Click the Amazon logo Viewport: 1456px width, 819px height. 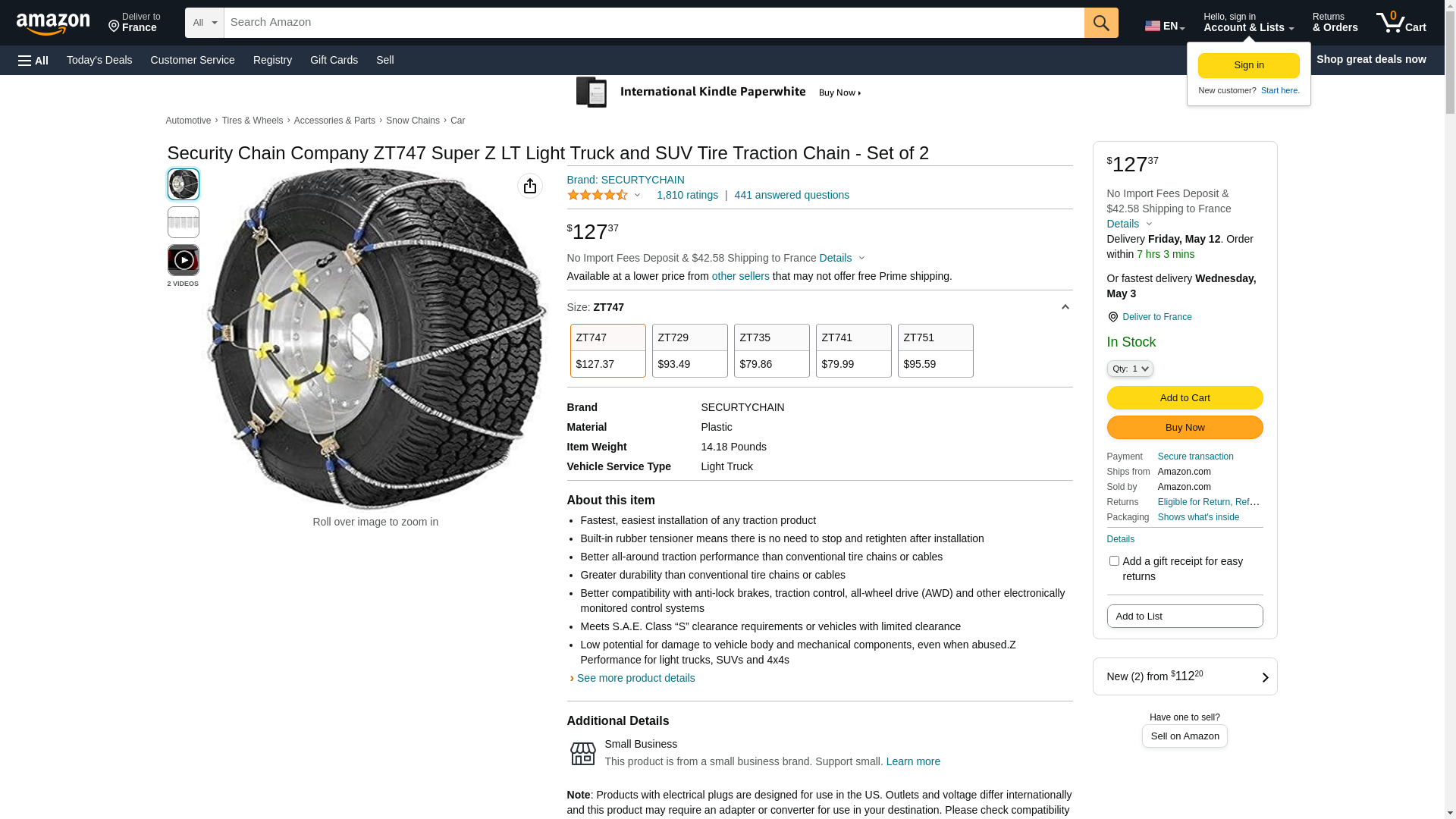(53, 24)
